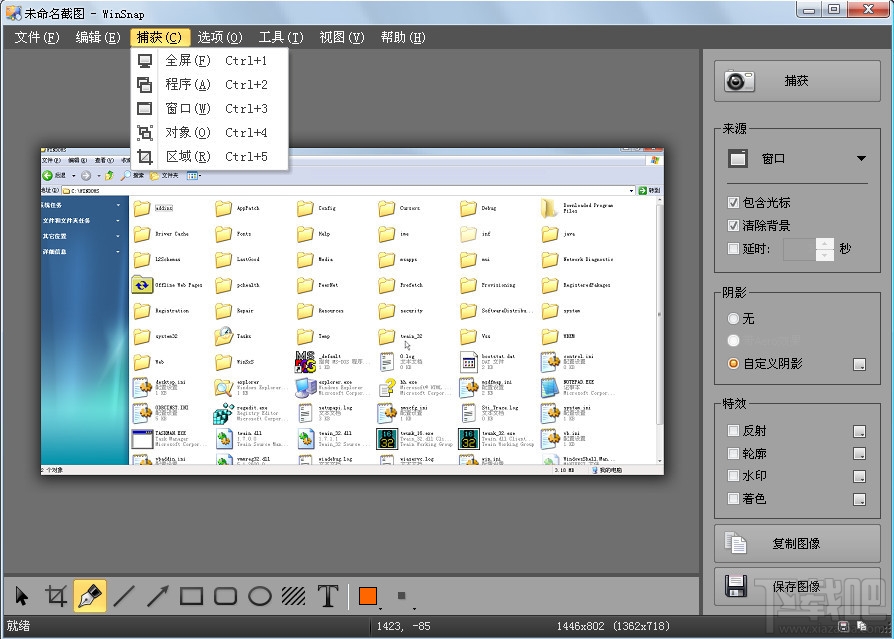Select the rectangle drawing tool
894x639 pixels.
191,597
